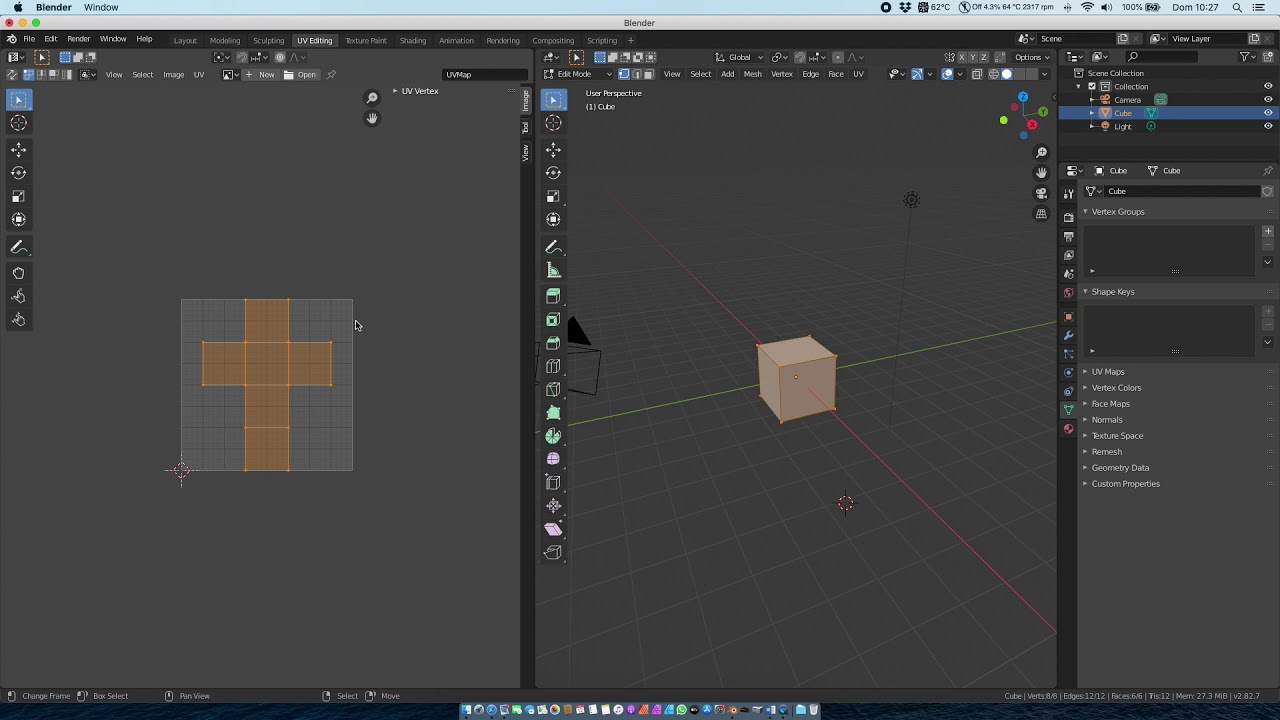1280x720 pixels.
Task: Click the New image button
Action: click(x=261, y=75)
